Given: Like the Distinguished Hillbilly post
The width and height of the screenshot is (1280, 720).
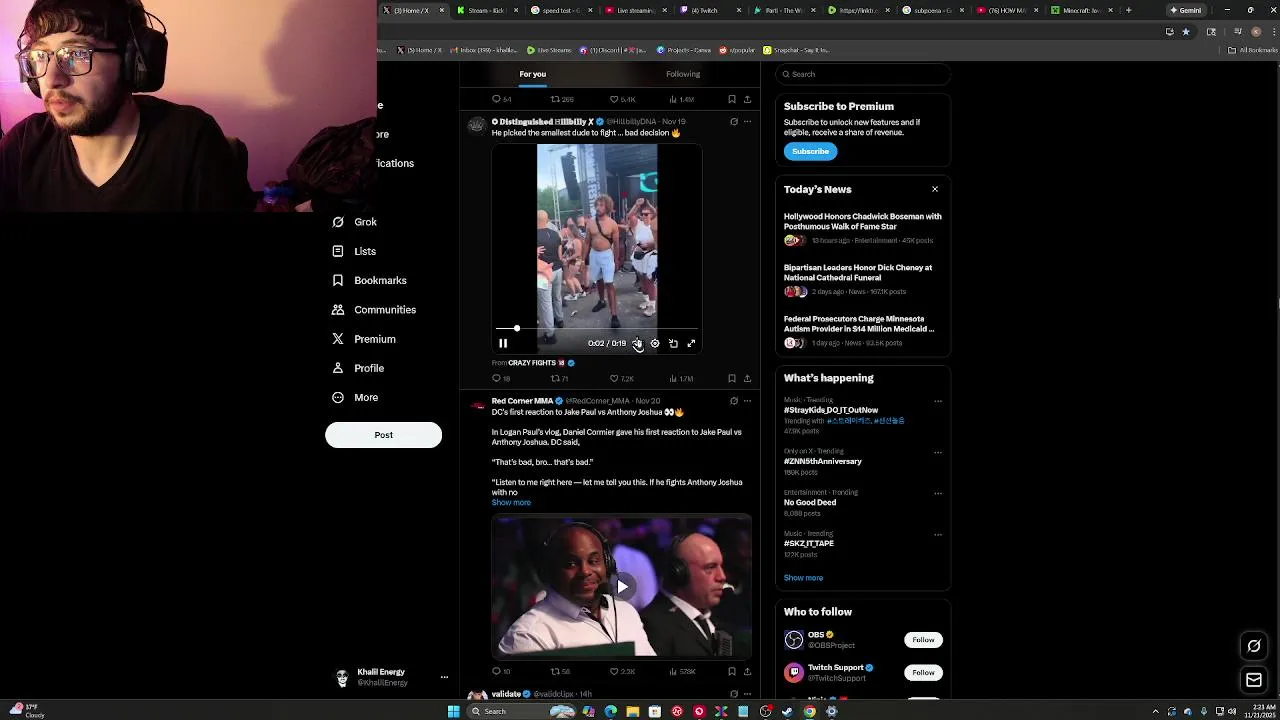Looking at the screenshot, I should coord(623,379).
